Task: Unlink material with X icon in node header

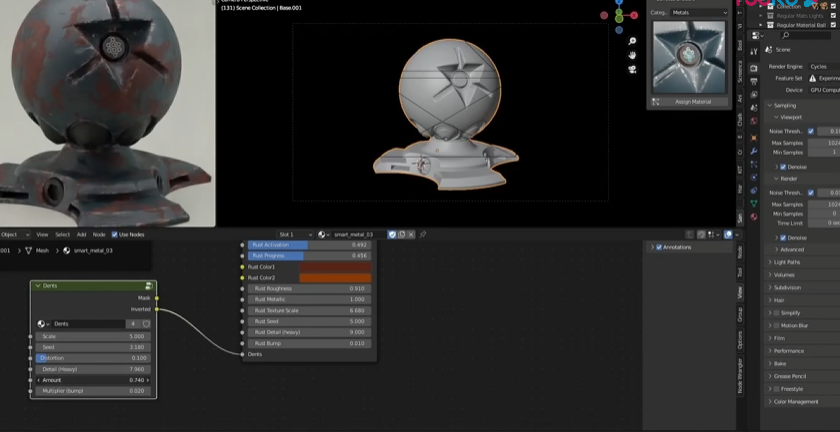Action: [x=411, y=235]
